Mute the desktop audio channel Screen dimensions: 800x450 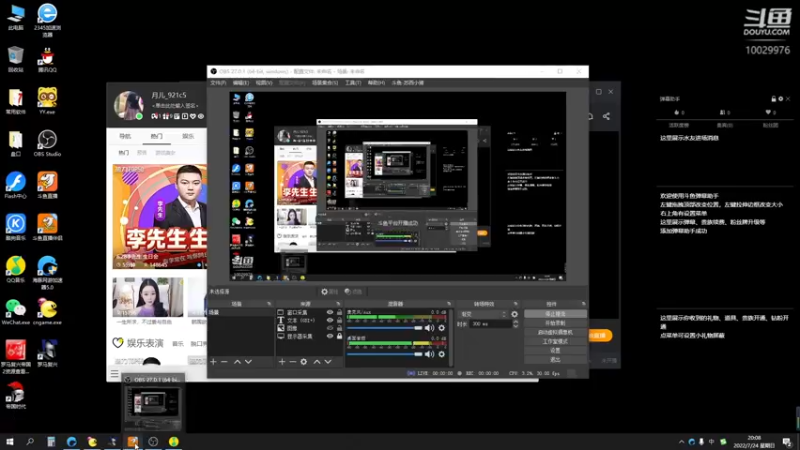[x=429, y=354]
